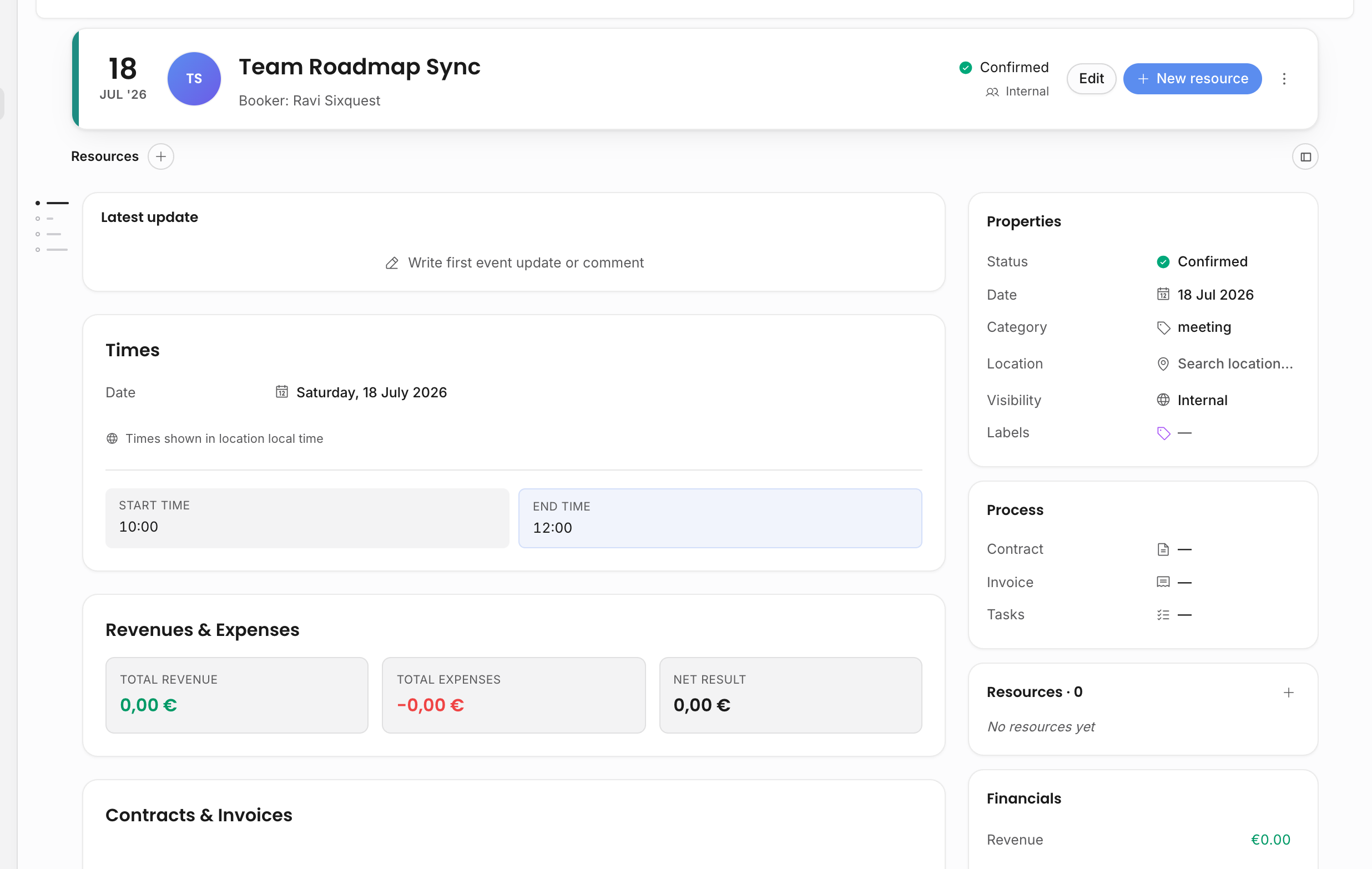Click the calendar icon in Properties Date row

tap(1163, 294)
